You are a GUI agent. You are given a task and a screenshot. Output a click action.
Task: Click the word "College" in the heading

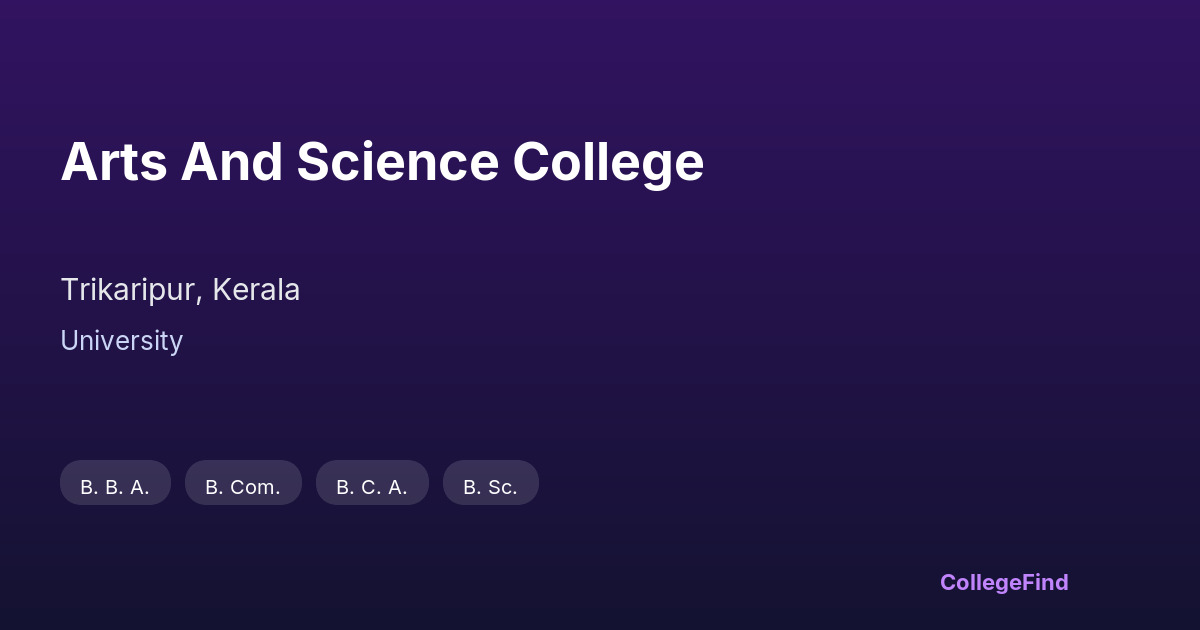click(x=608, y=162)
